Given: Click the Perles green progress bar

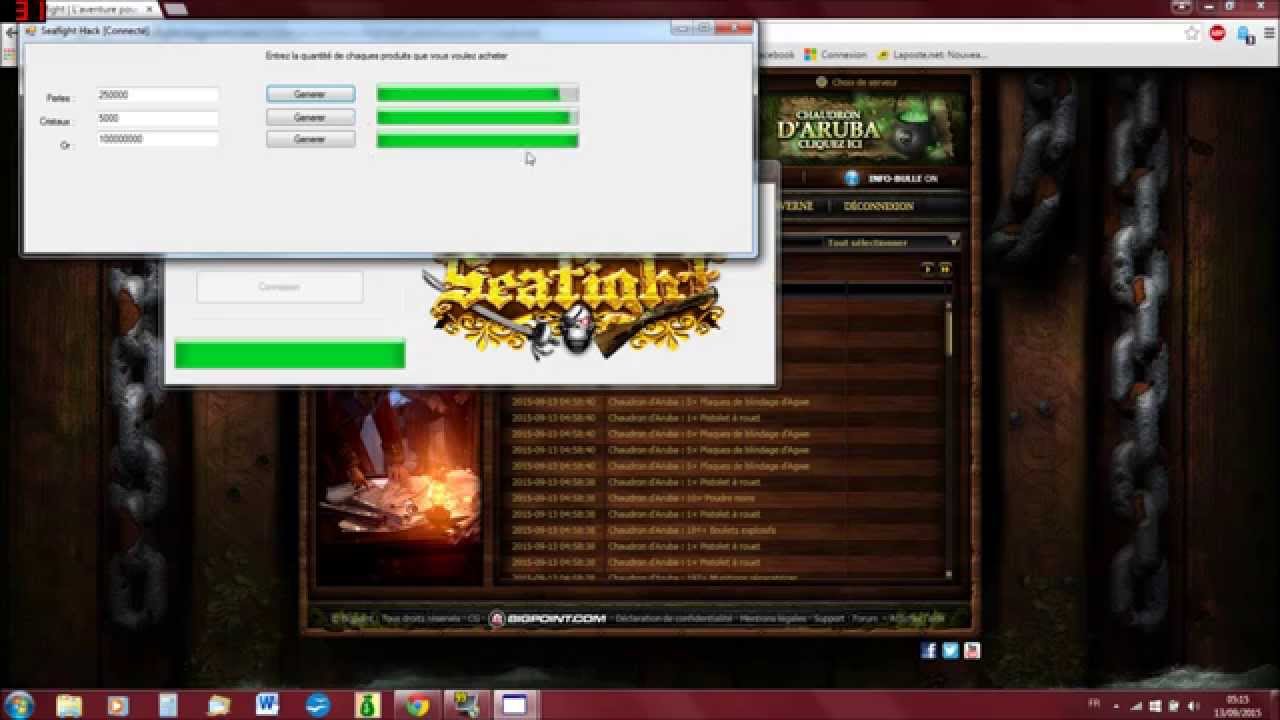Looking at the screenshot, I should [x=477, y=94].
